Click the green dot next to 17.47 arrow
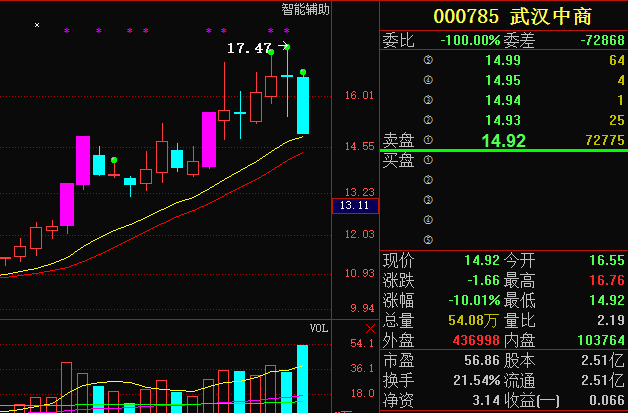The width and height of the screenshot is (628, 413). 287,47
